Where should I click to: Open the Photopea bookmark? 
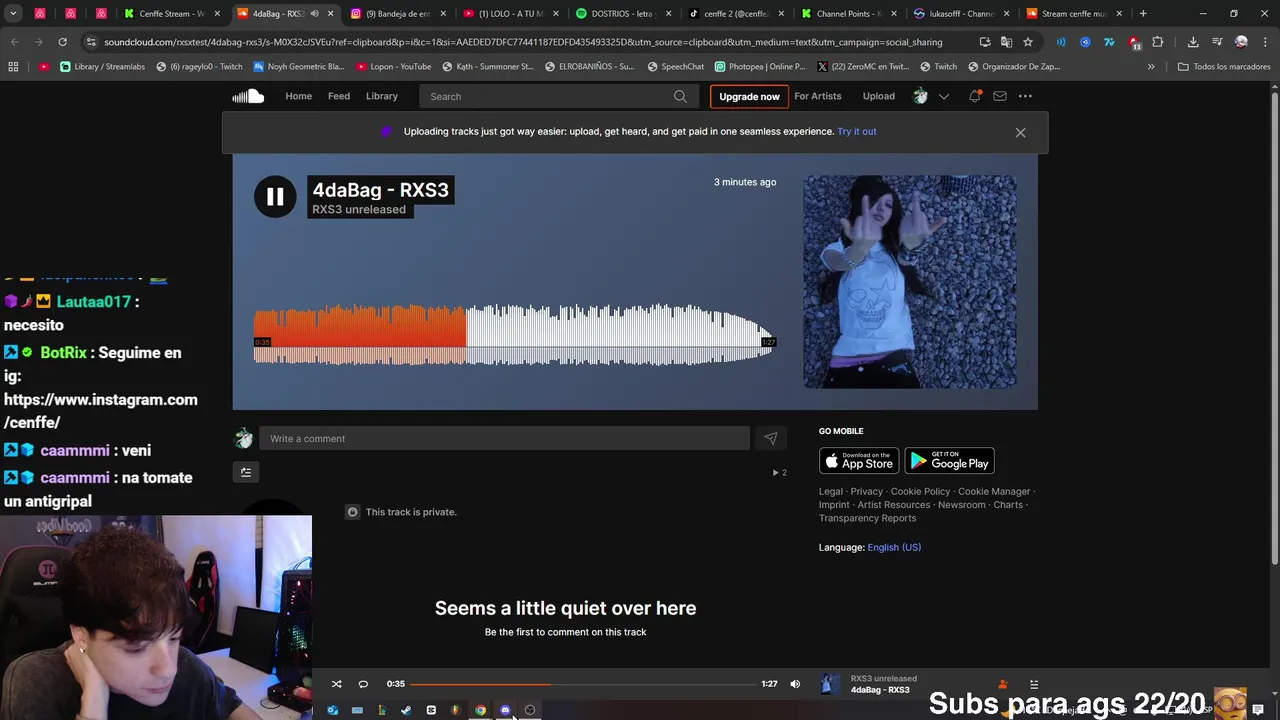[x=760, y=66]
